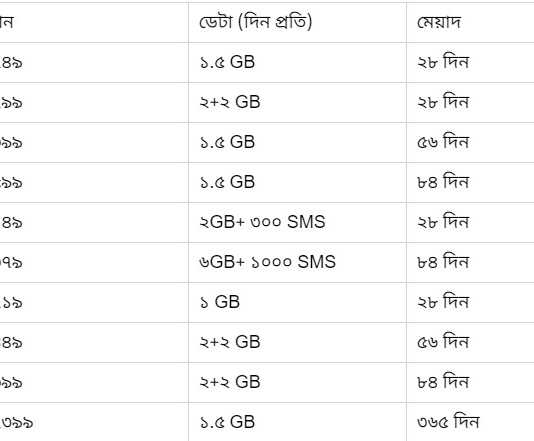Screen dimensions: 534x441
Task: Select ২+২ GB cell beside ৫৬ দিন
Action: pyautogui.click(x=230, y=342)
